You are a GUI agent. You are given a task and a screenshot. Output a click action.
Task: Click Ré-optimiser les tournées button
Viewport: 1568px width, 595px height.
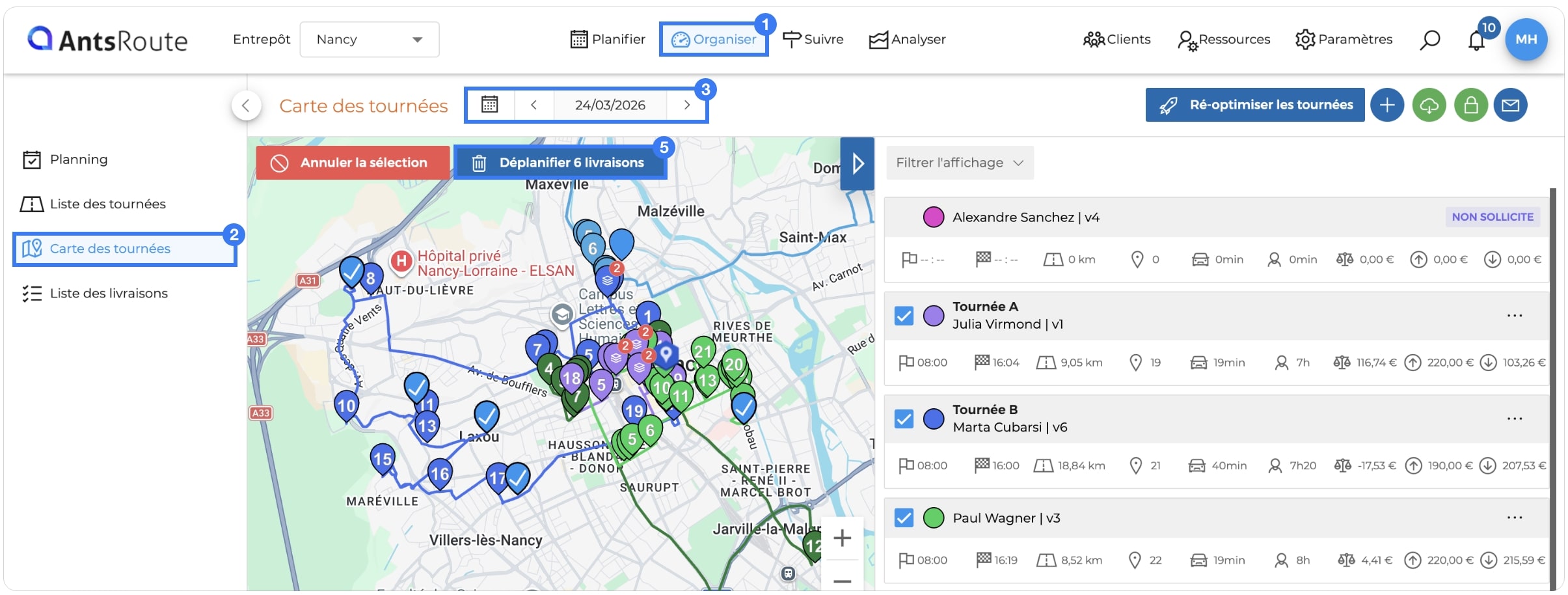click(1255, 105)
